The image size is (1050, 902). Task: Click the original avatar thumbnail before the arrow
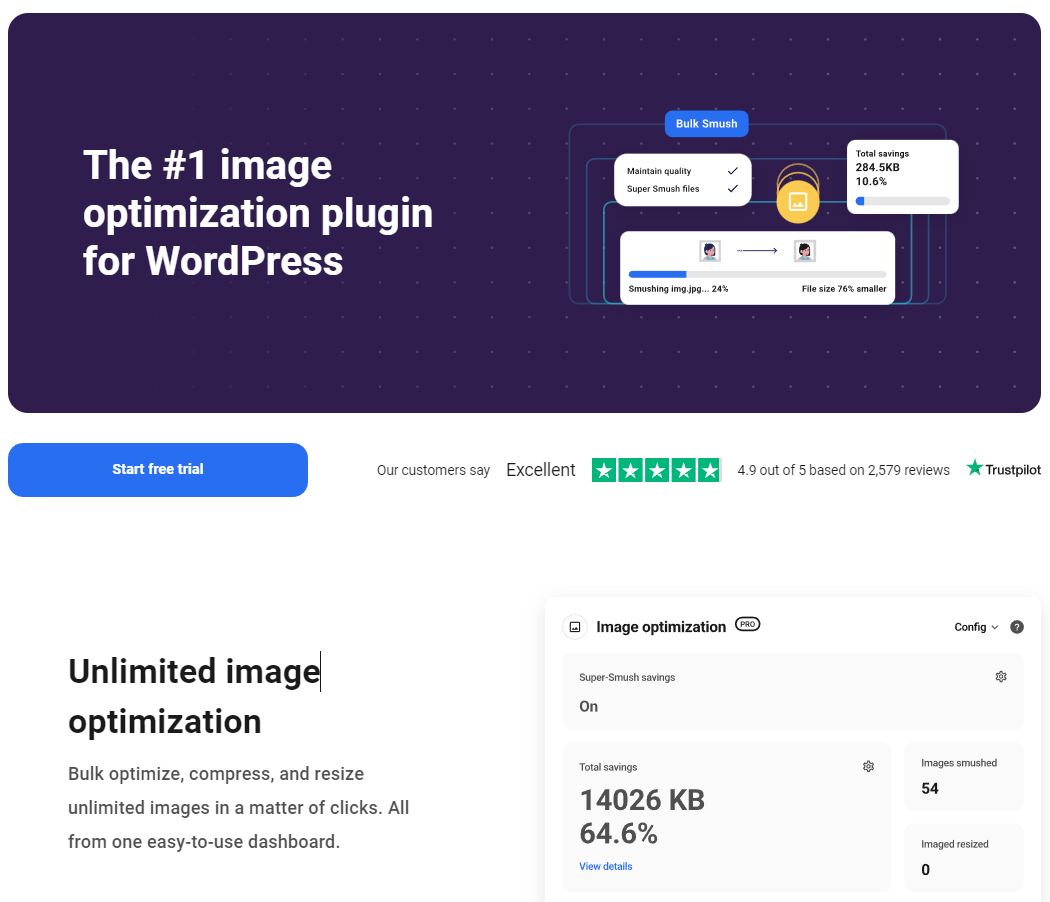point(710,251)
